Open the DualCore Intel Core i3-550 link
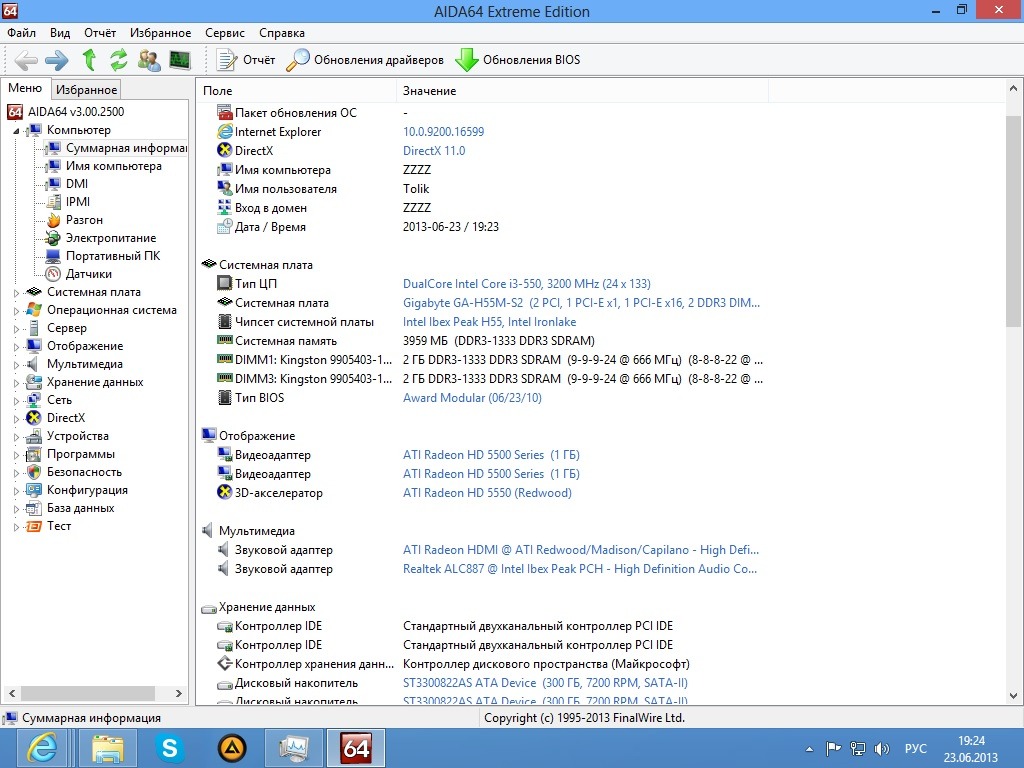The width and height of the screenshot is (1024, 768). [x=526, y=284]
